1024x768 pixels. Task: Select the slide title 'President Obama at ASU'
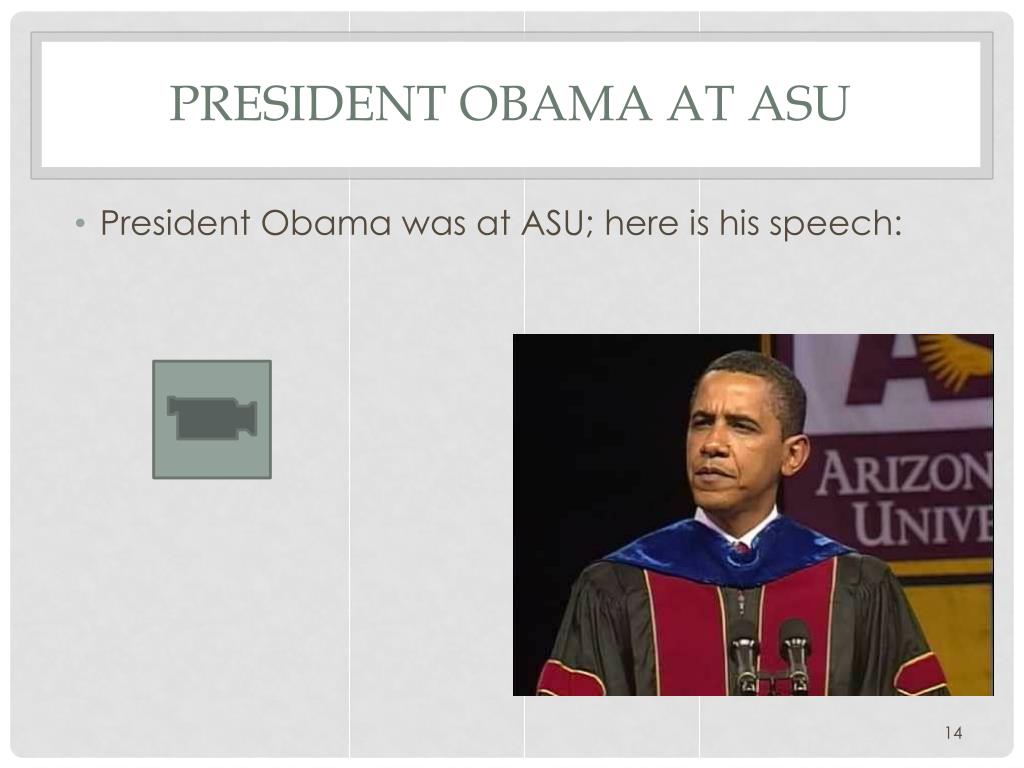[x=509, y=103]
